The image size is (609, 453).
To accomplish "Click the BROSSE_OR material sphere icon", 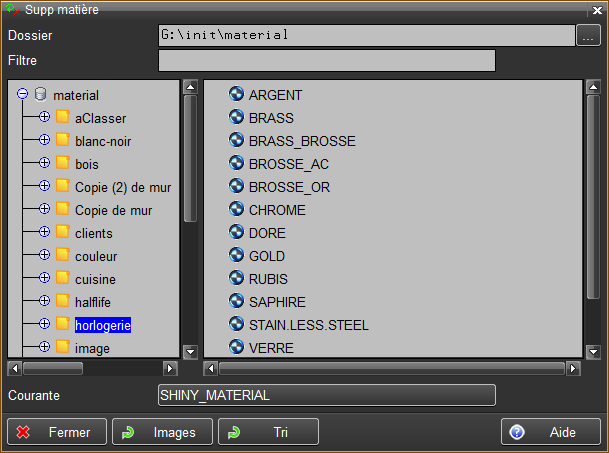I will (x=236, y=186).
